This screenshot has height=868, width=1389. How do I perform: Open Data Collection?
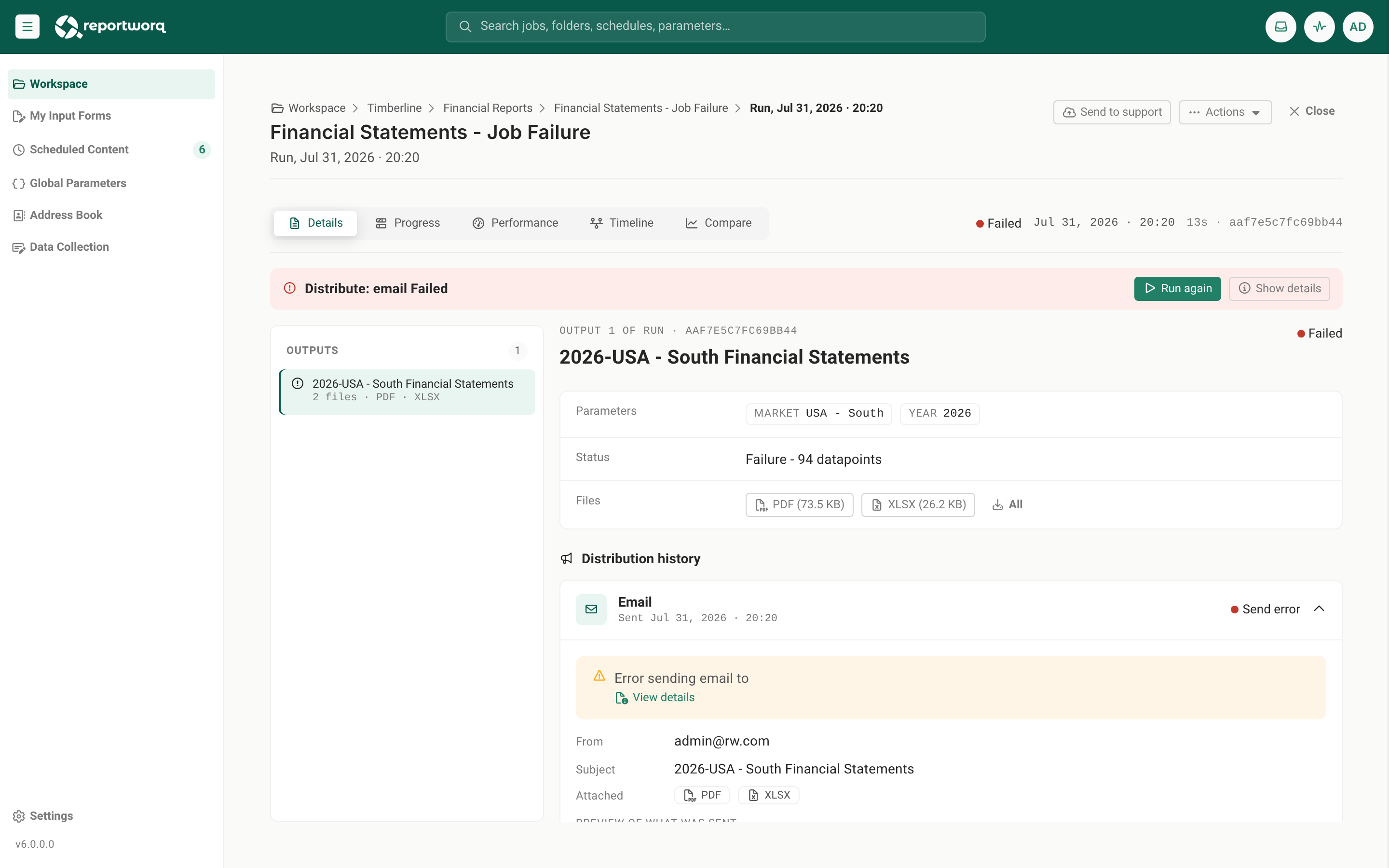pyautogui.click(x=111, y=247)
